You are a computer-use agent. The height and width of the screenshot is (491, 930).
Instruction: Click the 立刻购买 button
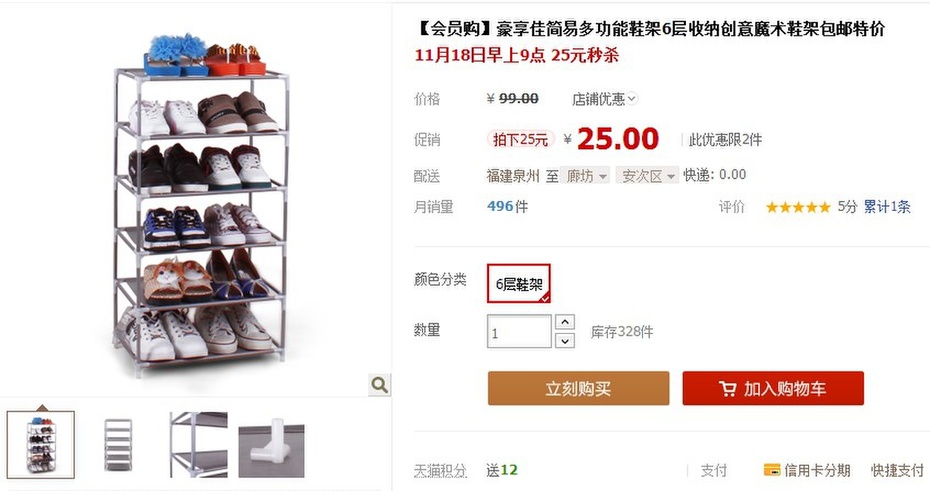coord(578,388)
